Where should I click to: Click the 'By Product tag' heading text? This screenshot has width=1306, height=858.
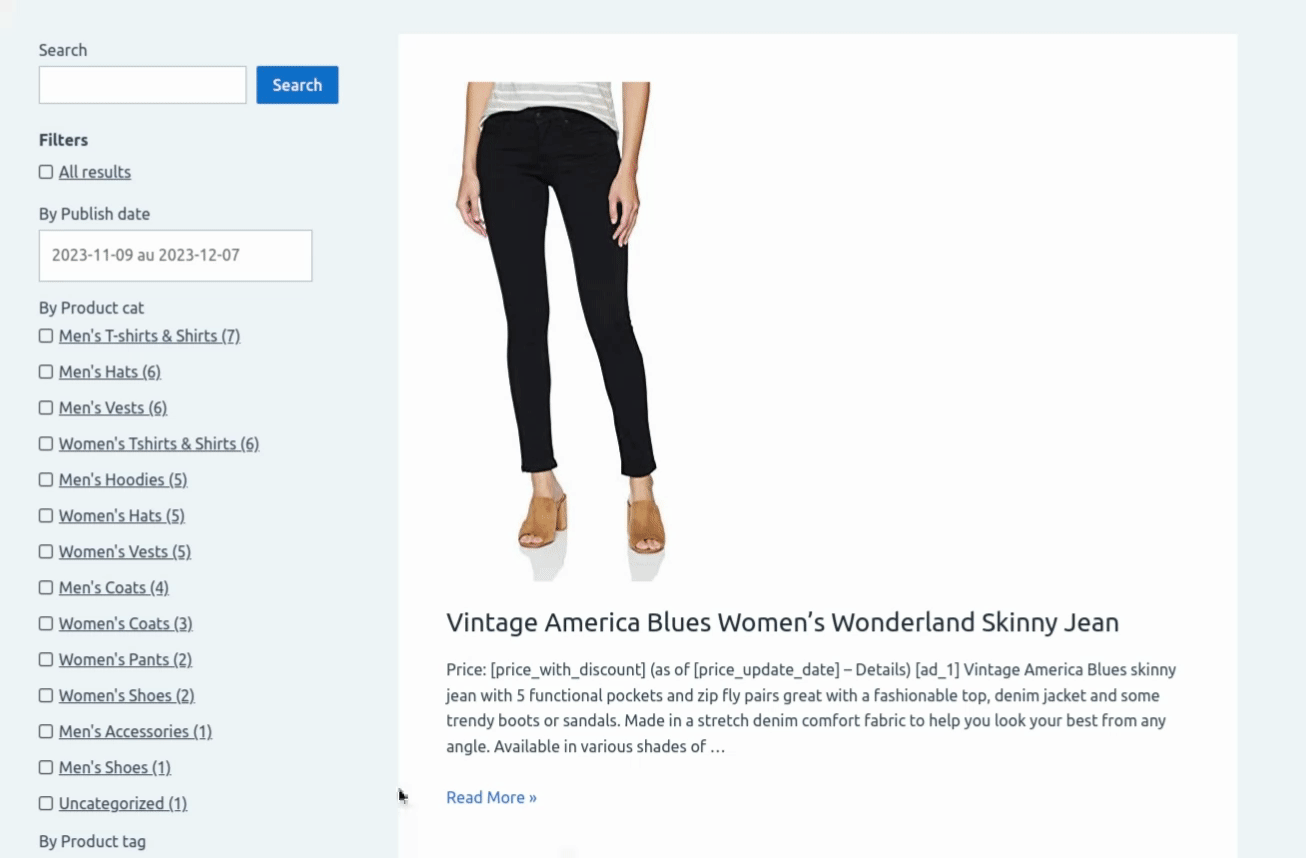pyautogui.click(x=92, y=842)
